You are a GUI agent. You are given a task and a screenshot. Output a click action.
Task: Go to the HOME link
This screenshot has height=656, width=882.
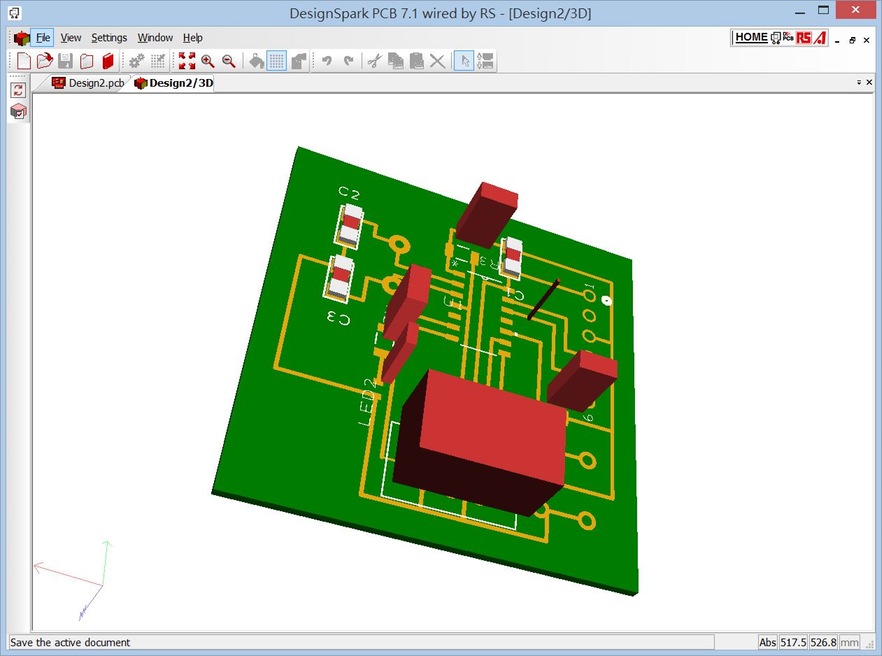[x=751, y=37]
